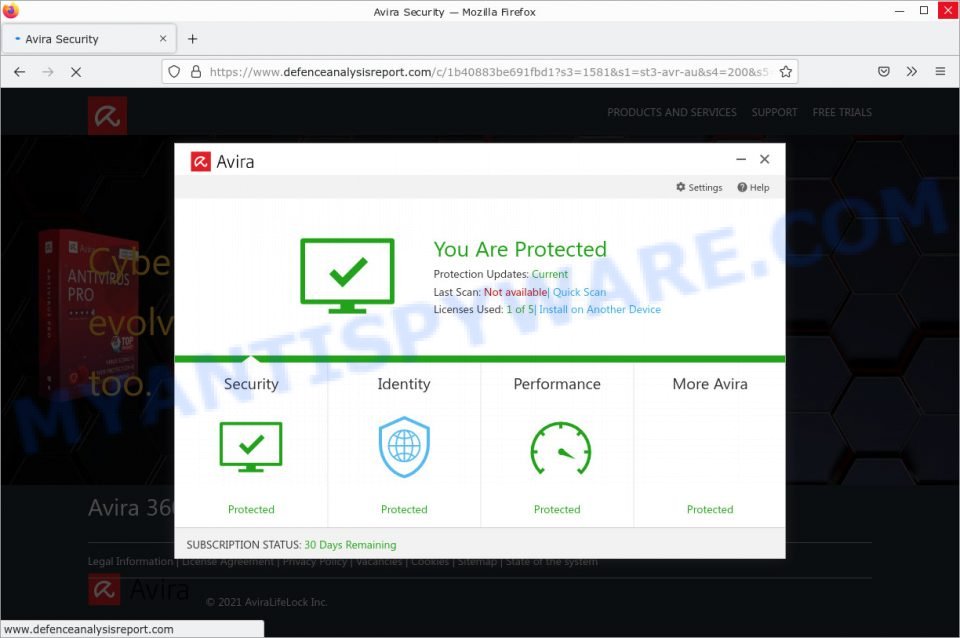Click Install on Another Device link

tap(600, 309)
